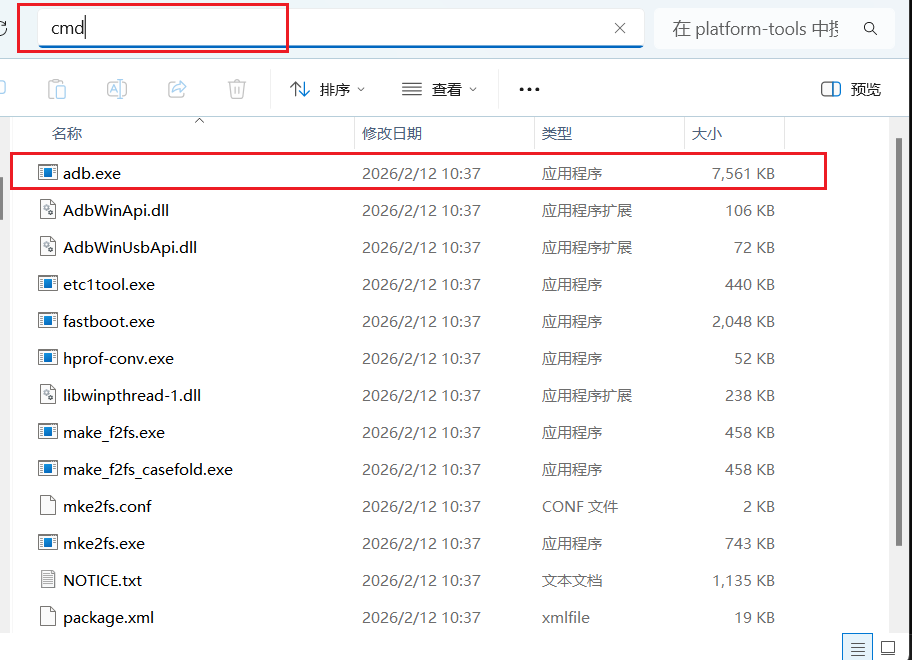Click the make_f2fs.exe file name

click(114, 433)
